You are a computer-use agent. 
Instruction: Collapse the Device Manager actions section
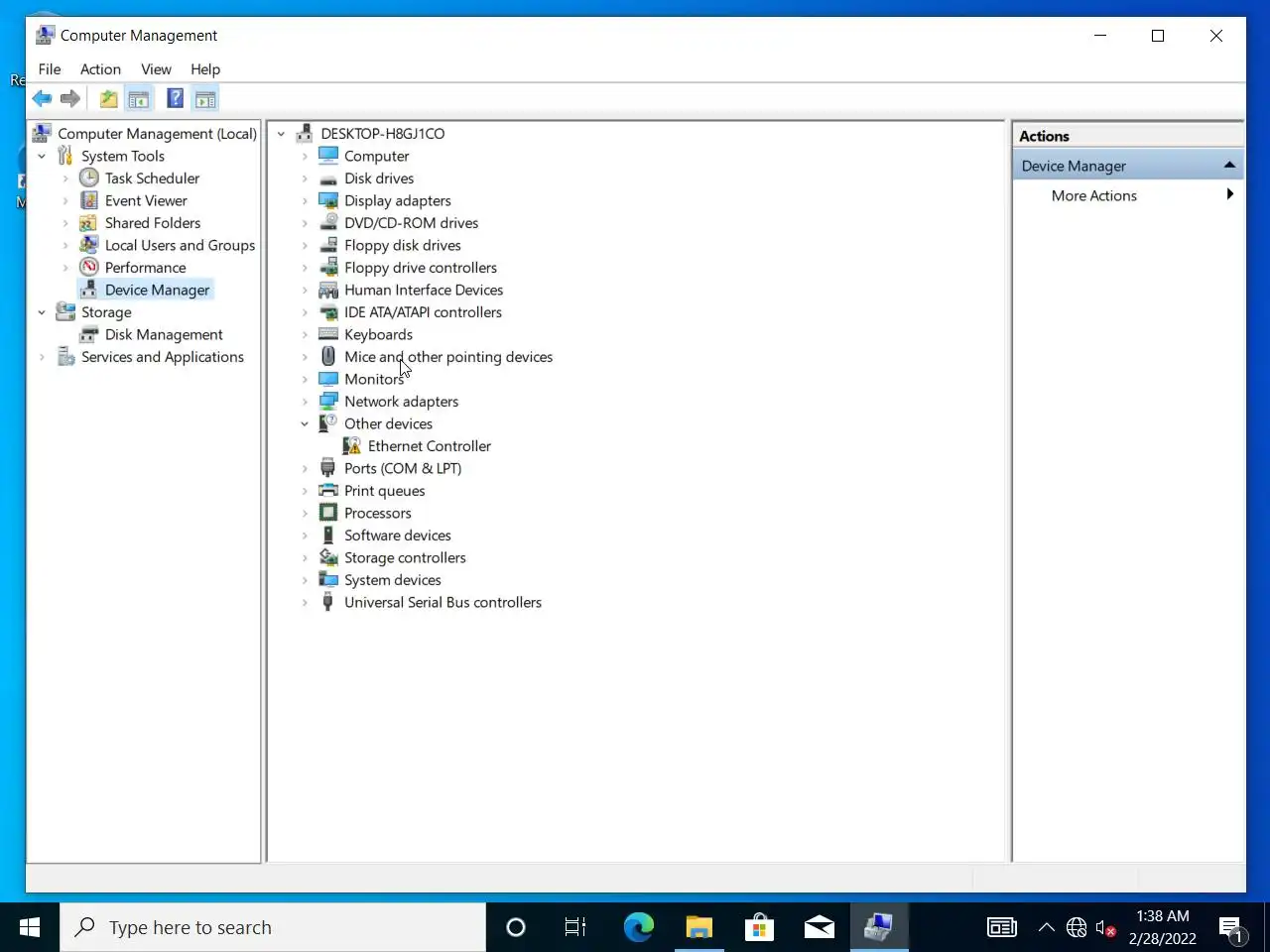[1229, 165]
